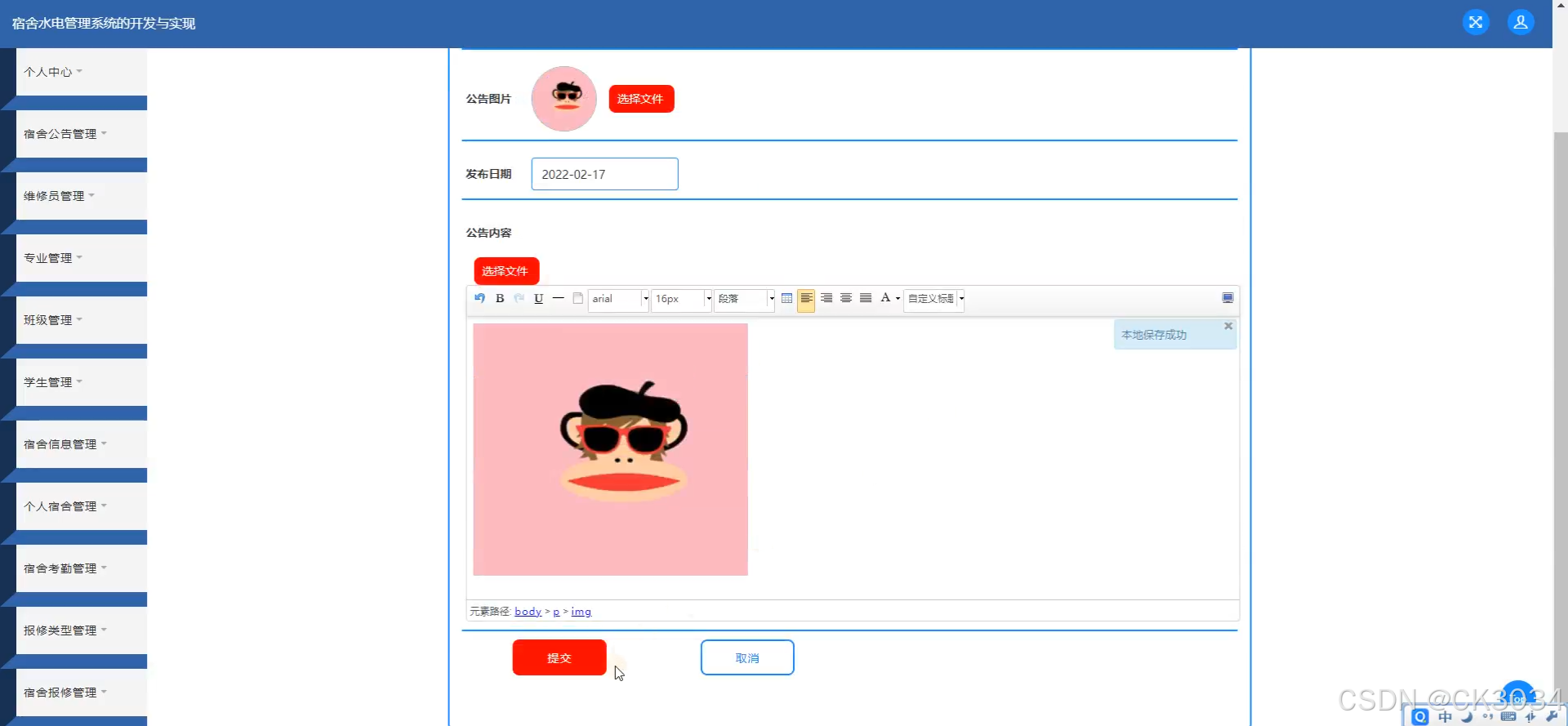The height and width of the screenshot is (726, 1568).
Task: Open soft keyboard from IME bar
Action: tap(1508, 716)
